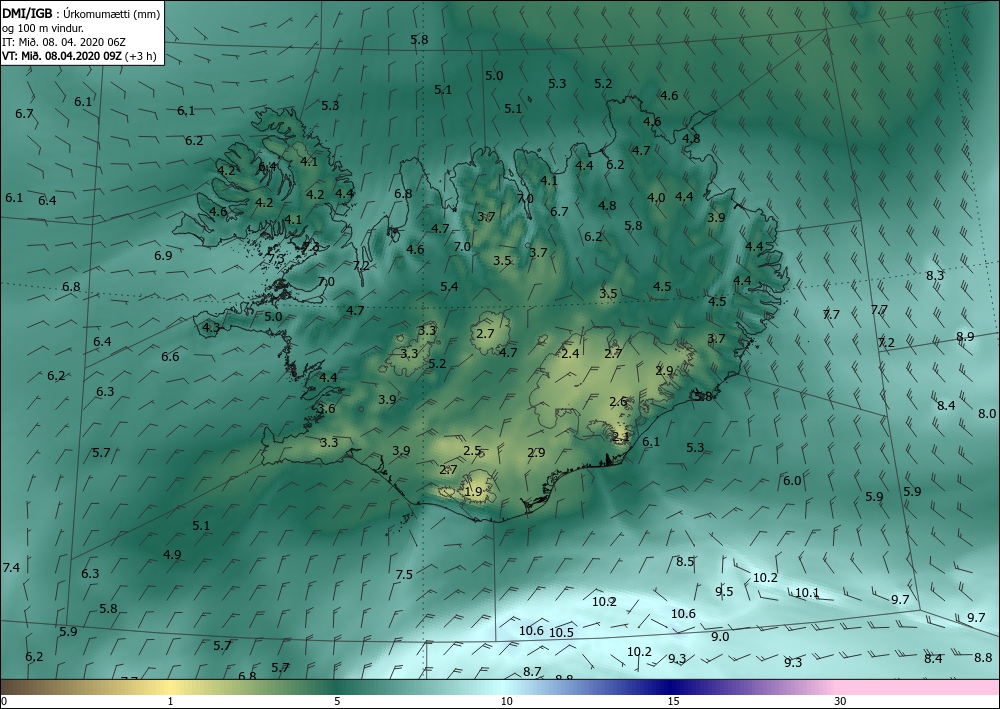Click the 7.4 value on the map
Viewport: 1000px width, 709px height.
(11, 567)
